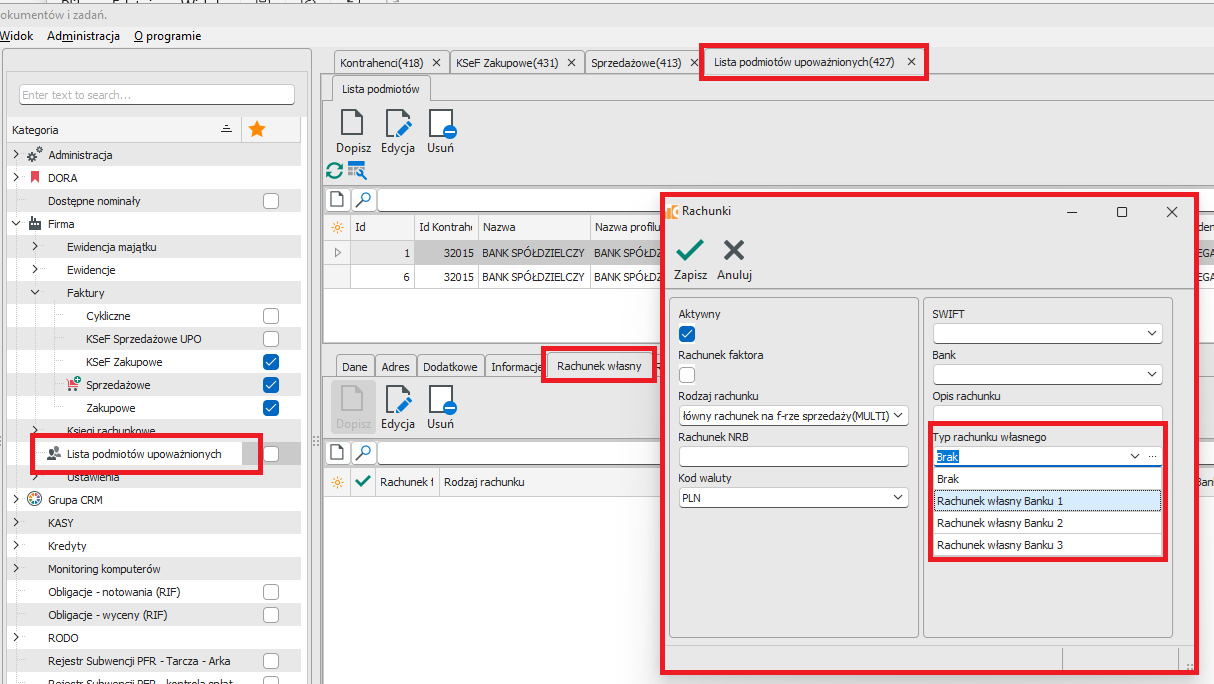Click the Dopisz icon in Lista podmiotów toolbar
Image resolution: width=1214 pixels, height=684 pixels.
click(x=353, y=124)
